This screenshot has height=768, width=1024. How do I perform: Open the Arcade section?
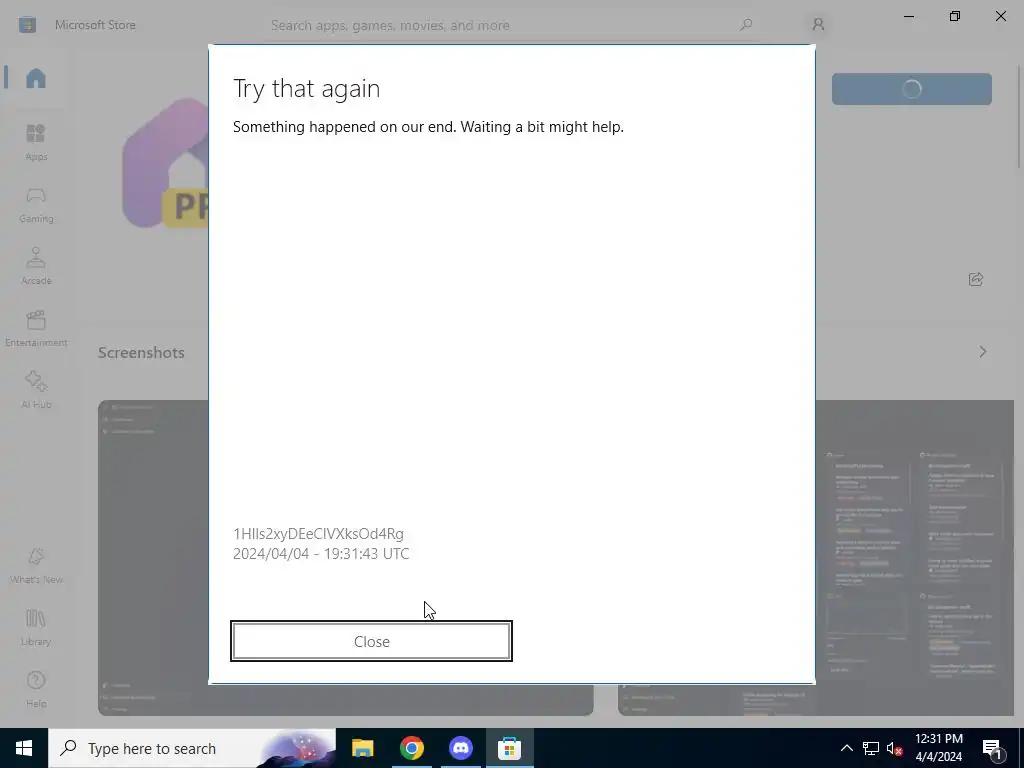tap(36, 266)
